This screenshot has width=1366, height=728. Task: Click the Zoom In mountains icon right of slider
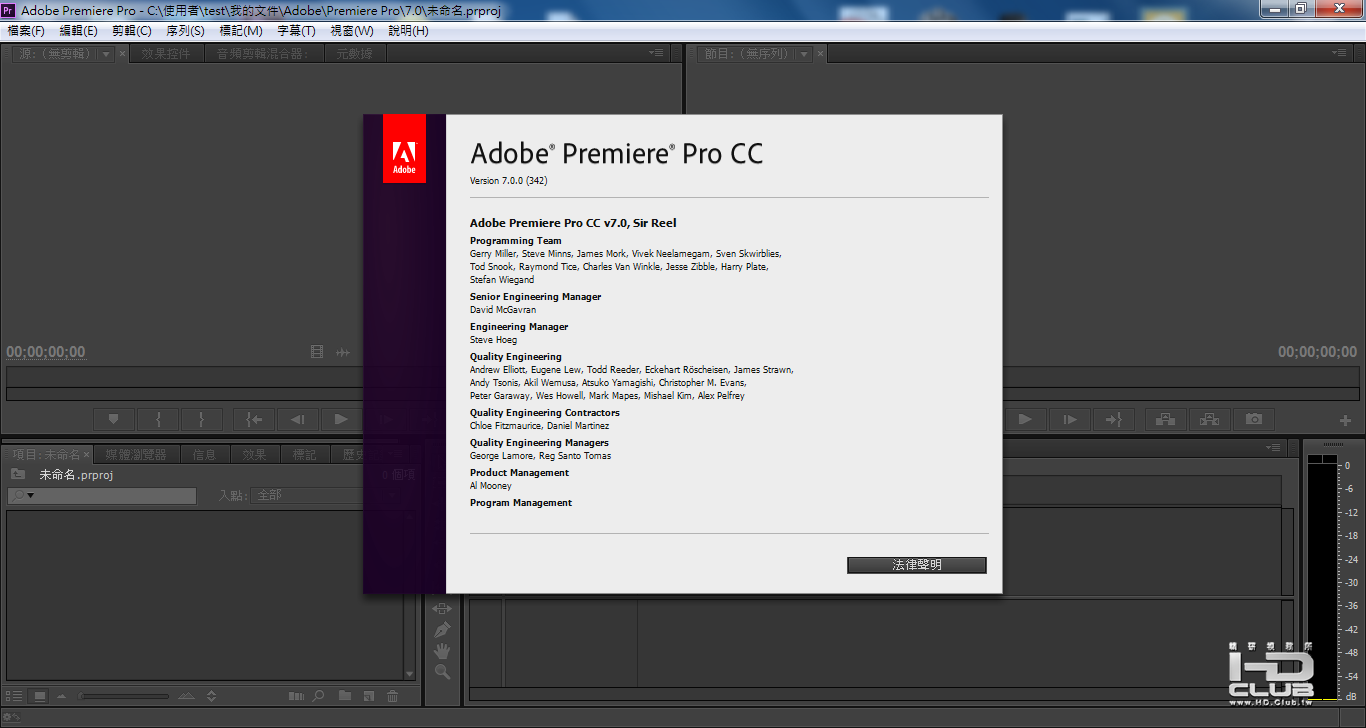(187, 696)
